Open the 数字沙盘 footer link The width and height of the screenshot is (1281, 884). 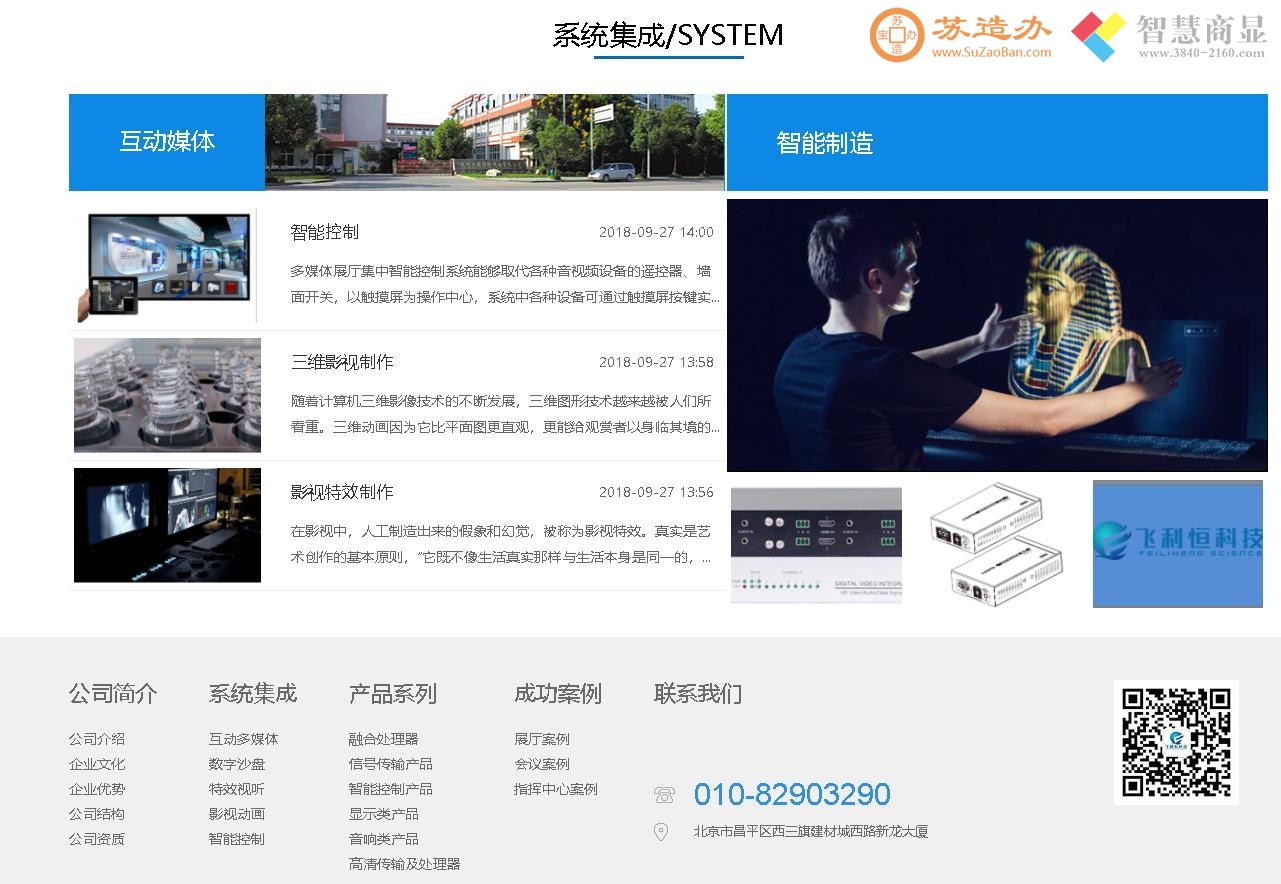pyautogui.click(x=237, y=764)
